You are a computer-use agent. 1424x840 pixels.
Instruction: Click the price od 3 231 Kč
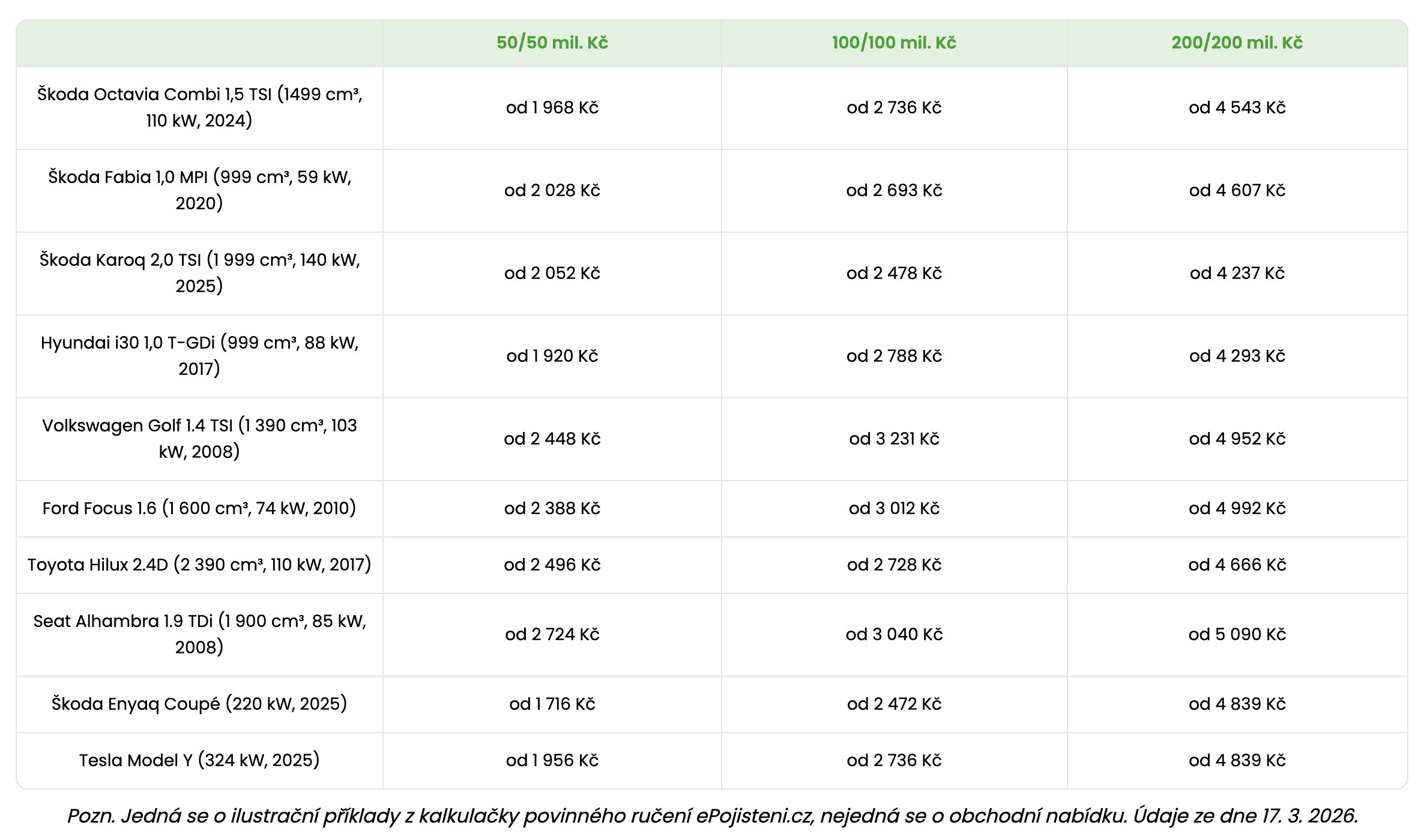[894, 439]
